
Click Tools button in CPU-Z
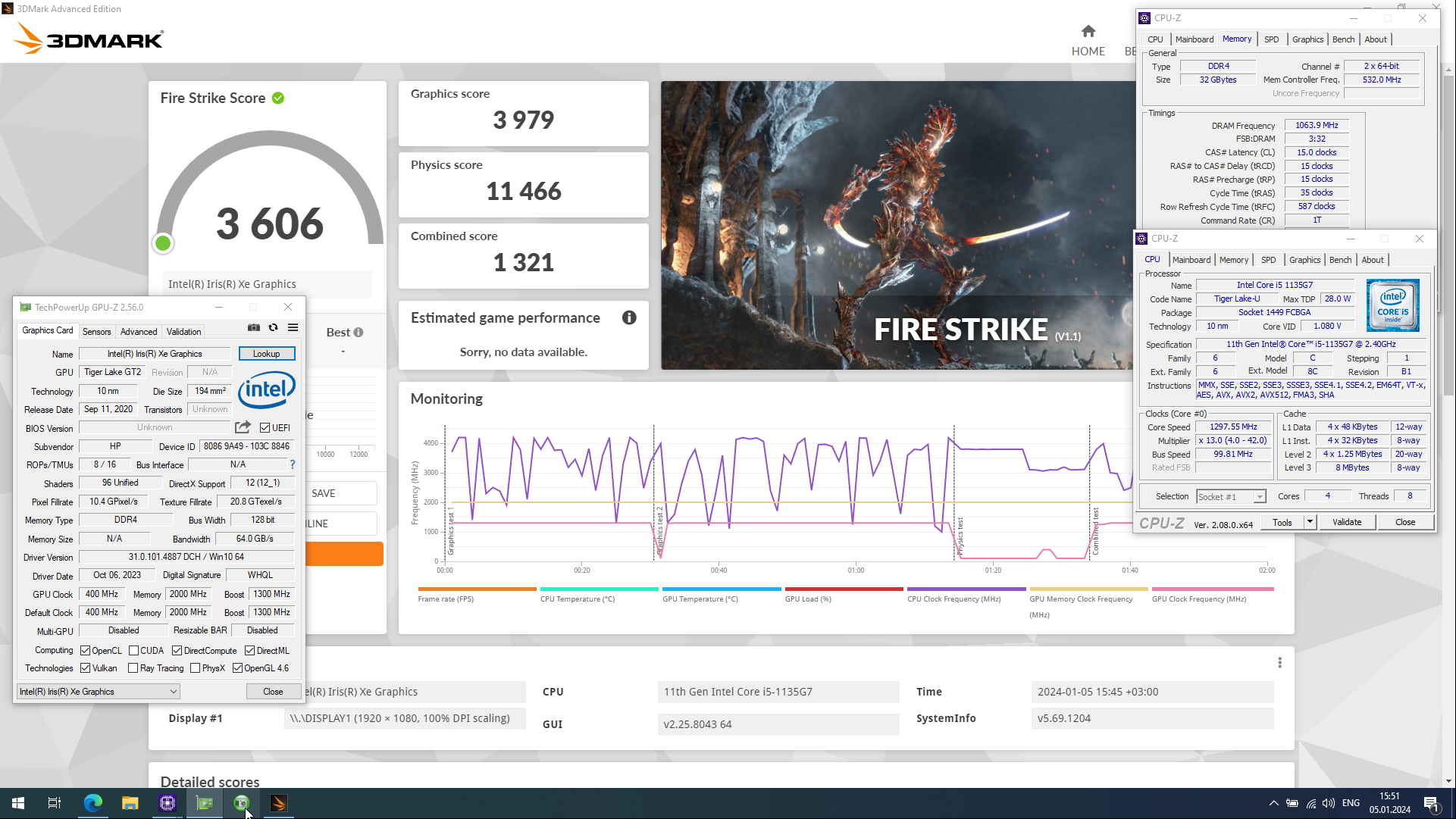(x=1282, y=522)
